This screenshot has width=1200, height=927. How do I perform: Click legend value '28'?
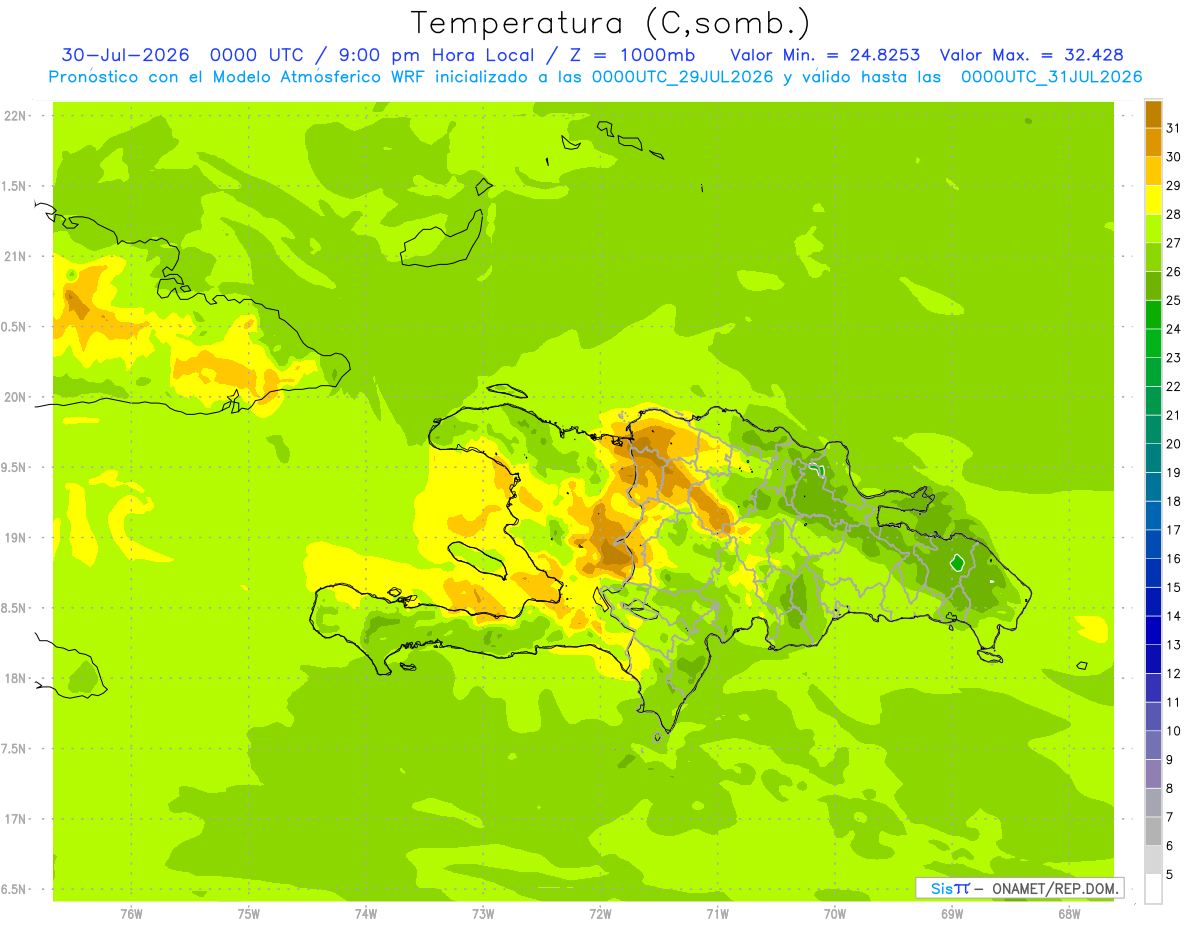(x=1174, y=214)
